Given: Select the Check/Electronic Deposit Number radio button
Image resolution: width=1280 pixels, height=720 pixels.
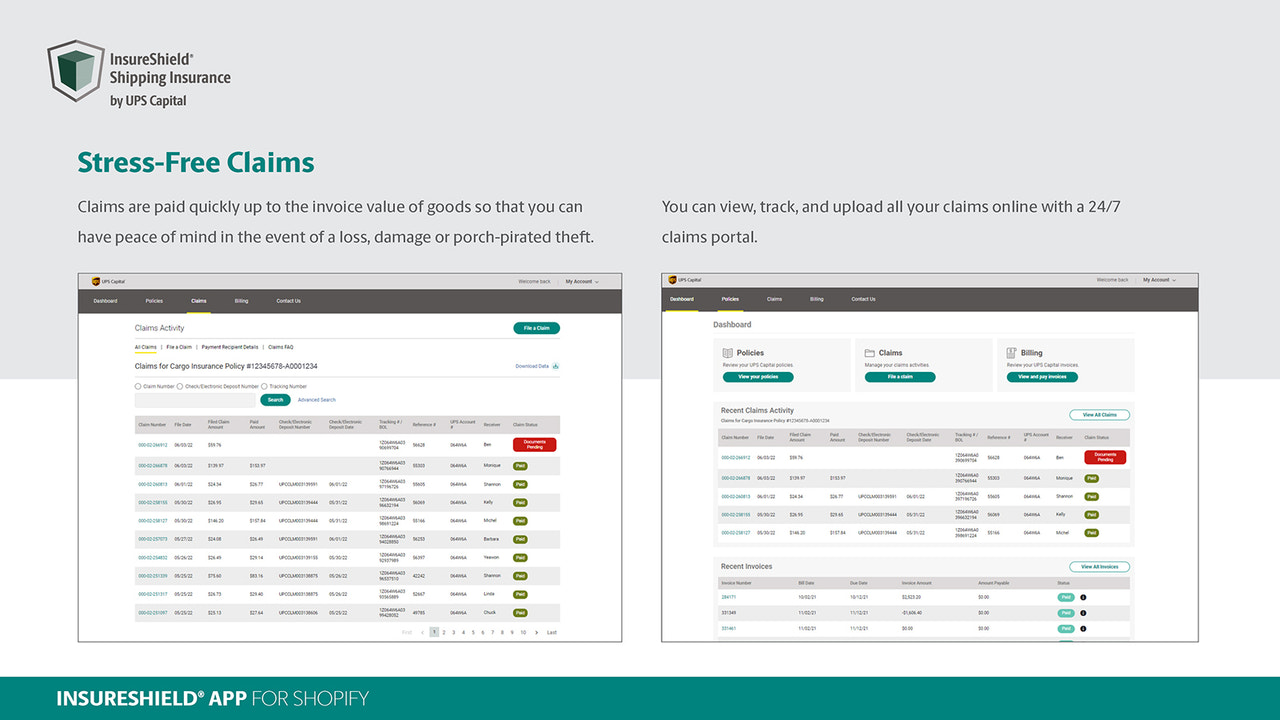Looking at the screenshot, I should click(179, 386).
